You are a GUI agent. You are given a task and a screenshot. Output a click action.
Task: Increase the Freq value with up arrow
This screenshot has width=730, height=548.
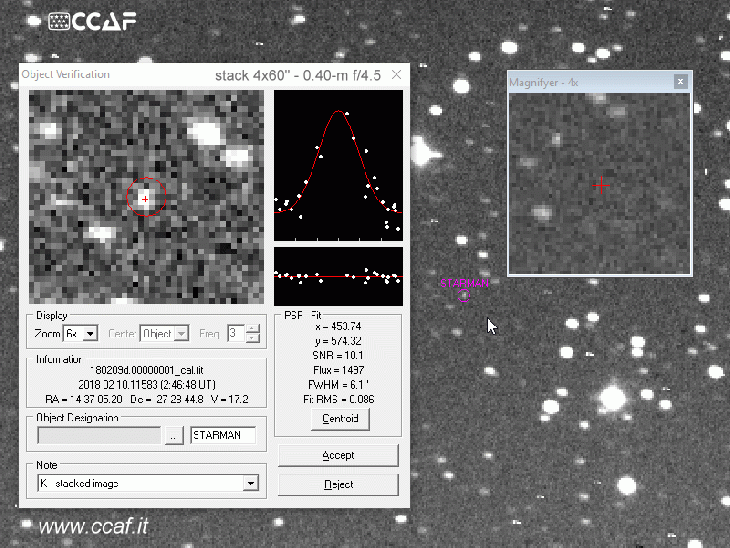pos(253,328)
